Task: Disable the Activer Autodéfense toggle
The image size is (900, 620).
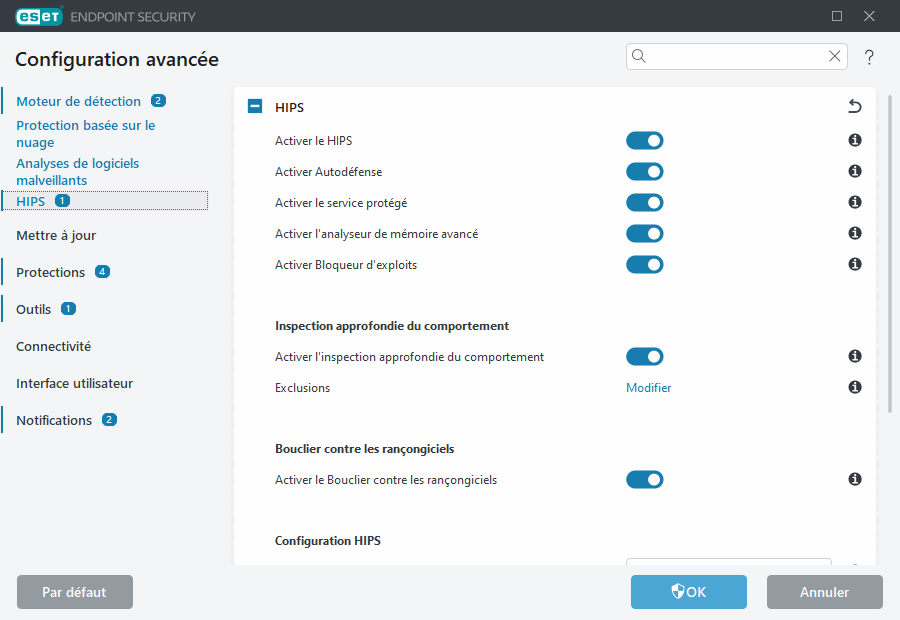Action: click(x=644, y=171)
